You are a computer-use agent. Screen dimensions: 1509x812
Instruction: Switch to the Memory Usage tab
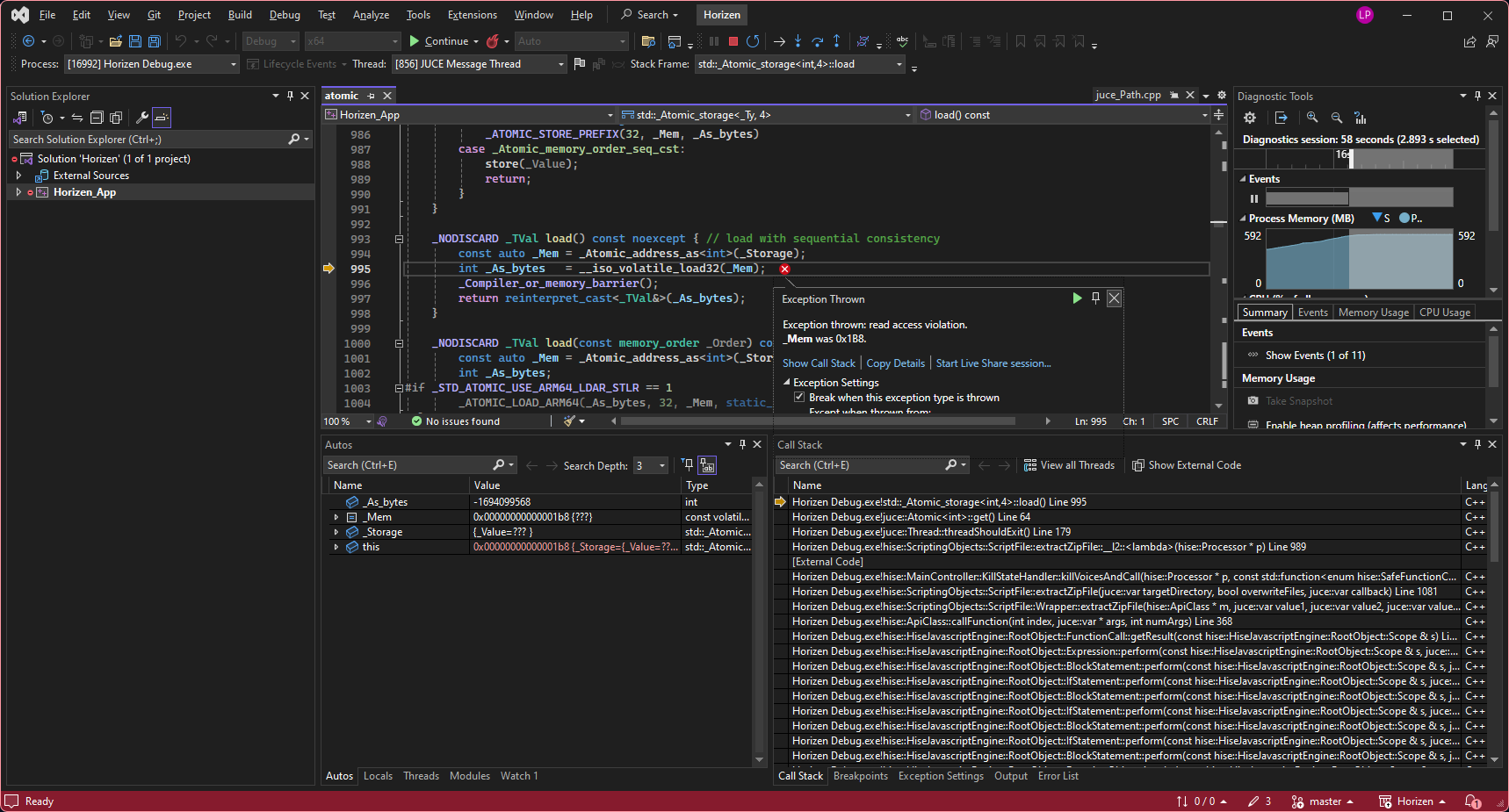(1373, 313)
